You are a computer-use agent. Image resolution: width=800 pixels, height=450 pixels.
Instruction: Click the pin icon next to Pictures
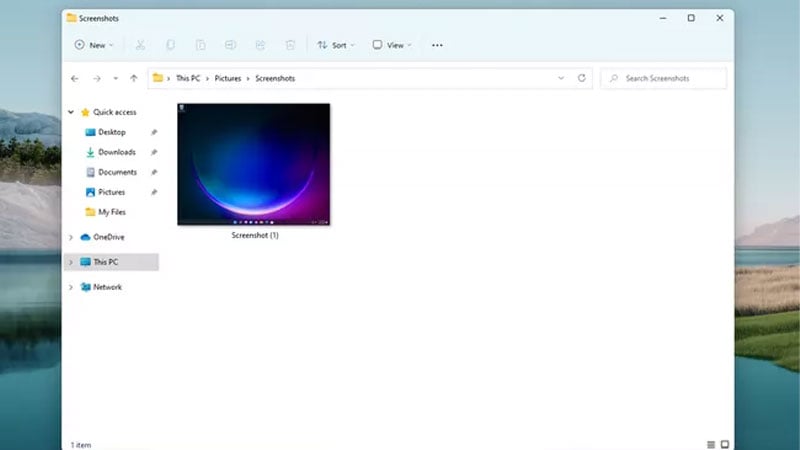154,192
